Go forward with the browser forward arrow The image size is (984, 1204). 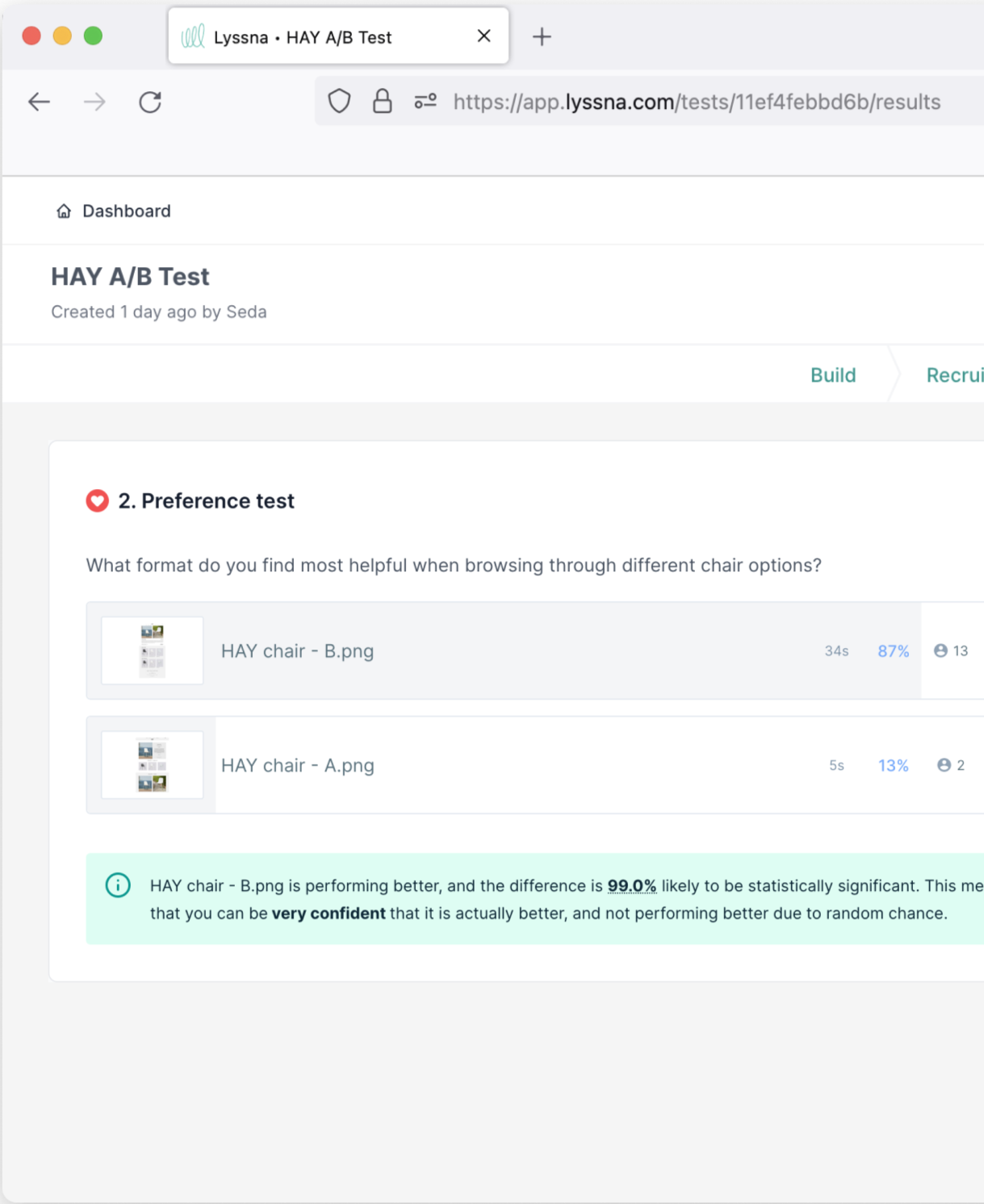(94, 102)
